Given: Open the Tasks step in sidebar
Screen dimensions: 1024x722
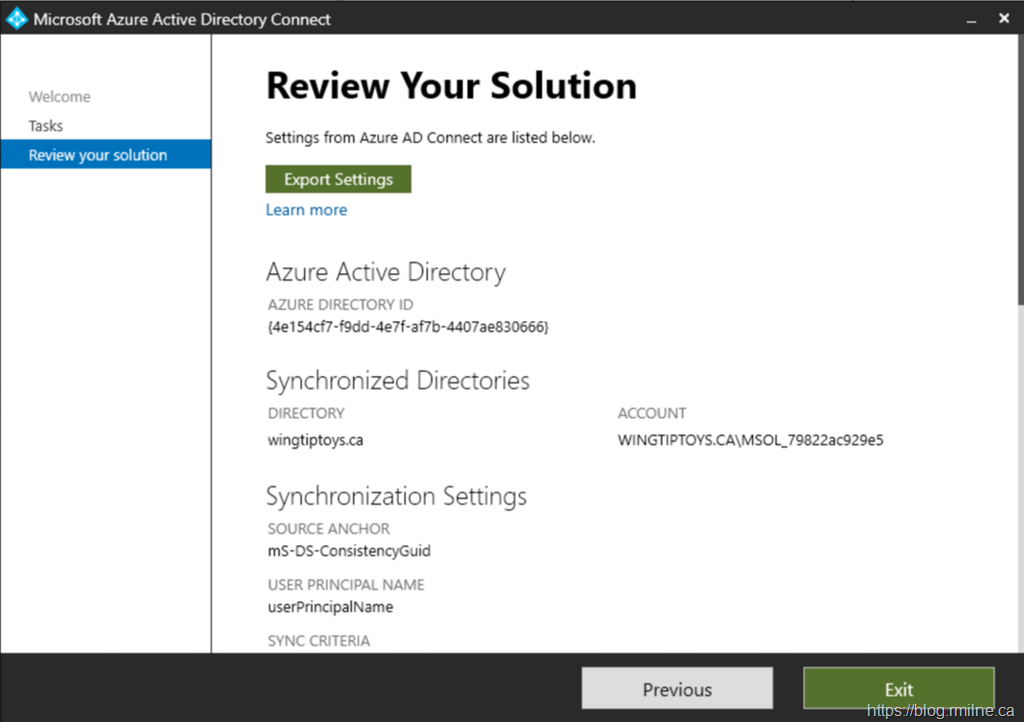Looking at the screenshot, I should coord(46,126).
